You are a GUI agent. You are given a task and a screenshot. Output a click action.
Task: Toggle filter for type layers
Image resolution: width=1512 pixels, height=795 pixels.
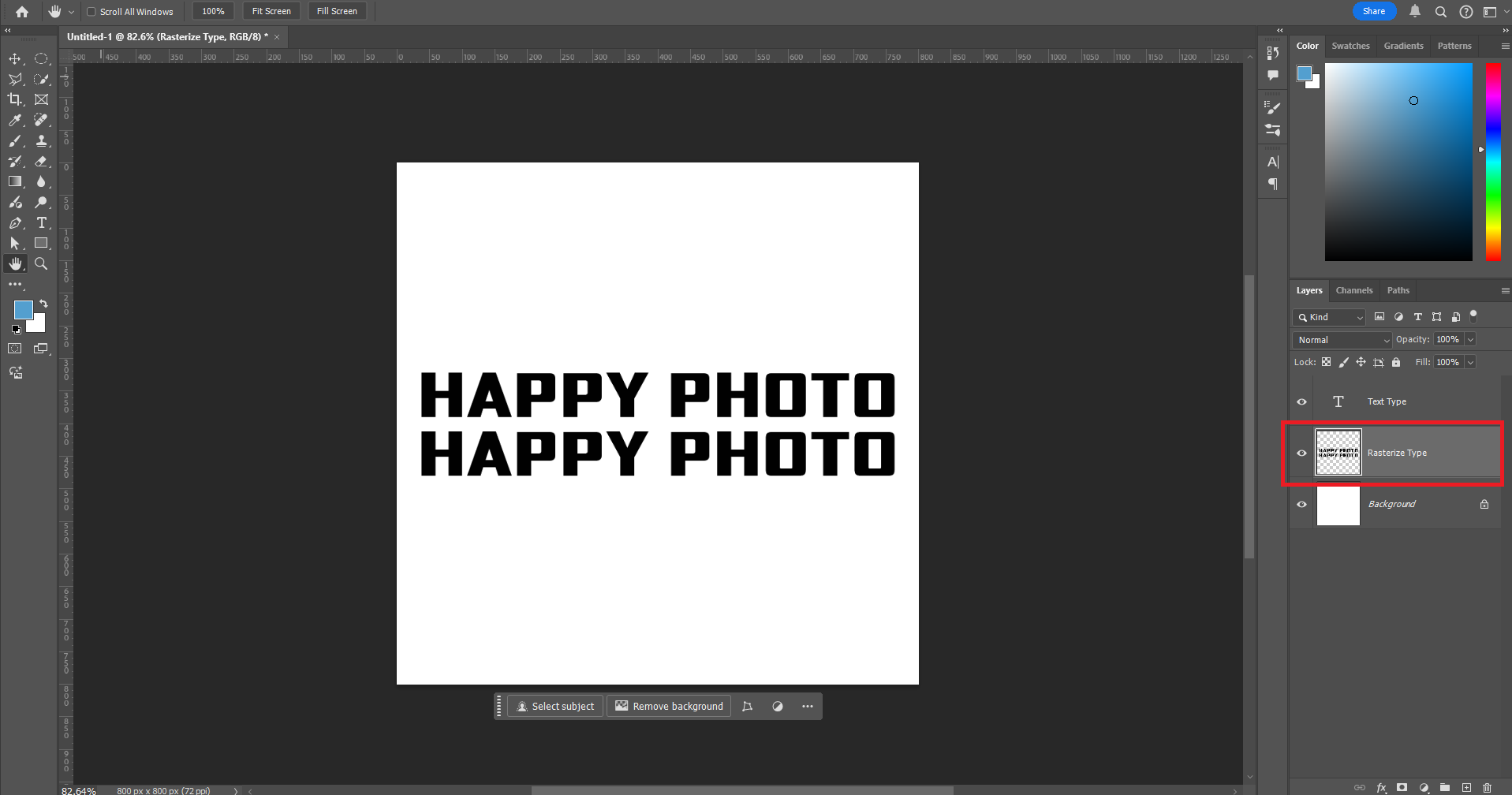point(1417,317)
